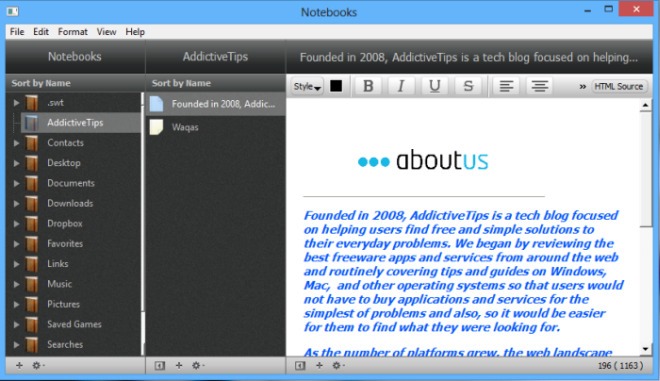Open the Format menu
660x381 pixels.
tap(72, 32)
